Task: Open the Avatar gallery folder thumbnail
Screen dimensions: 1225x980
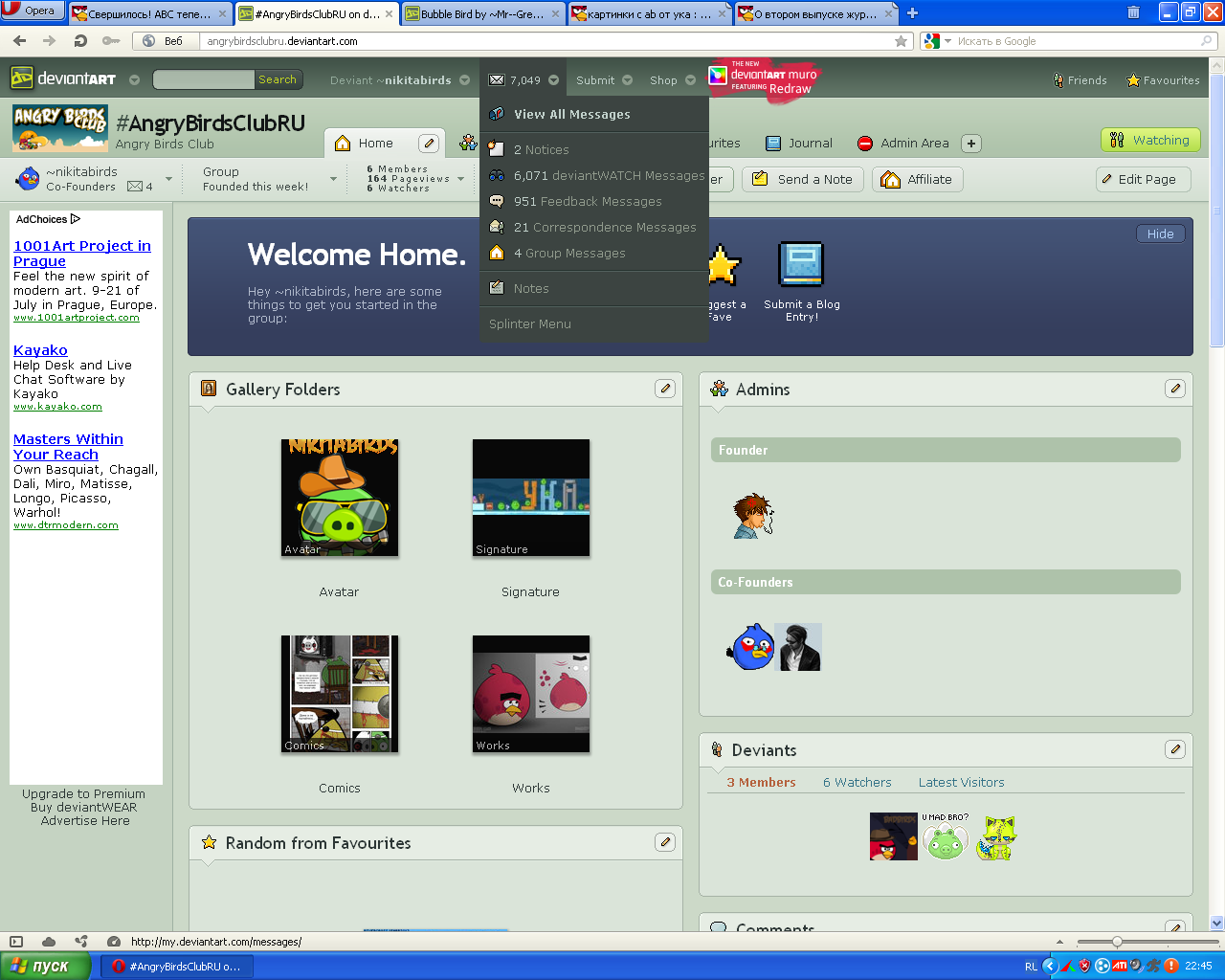Action: [x=340, y=498]
